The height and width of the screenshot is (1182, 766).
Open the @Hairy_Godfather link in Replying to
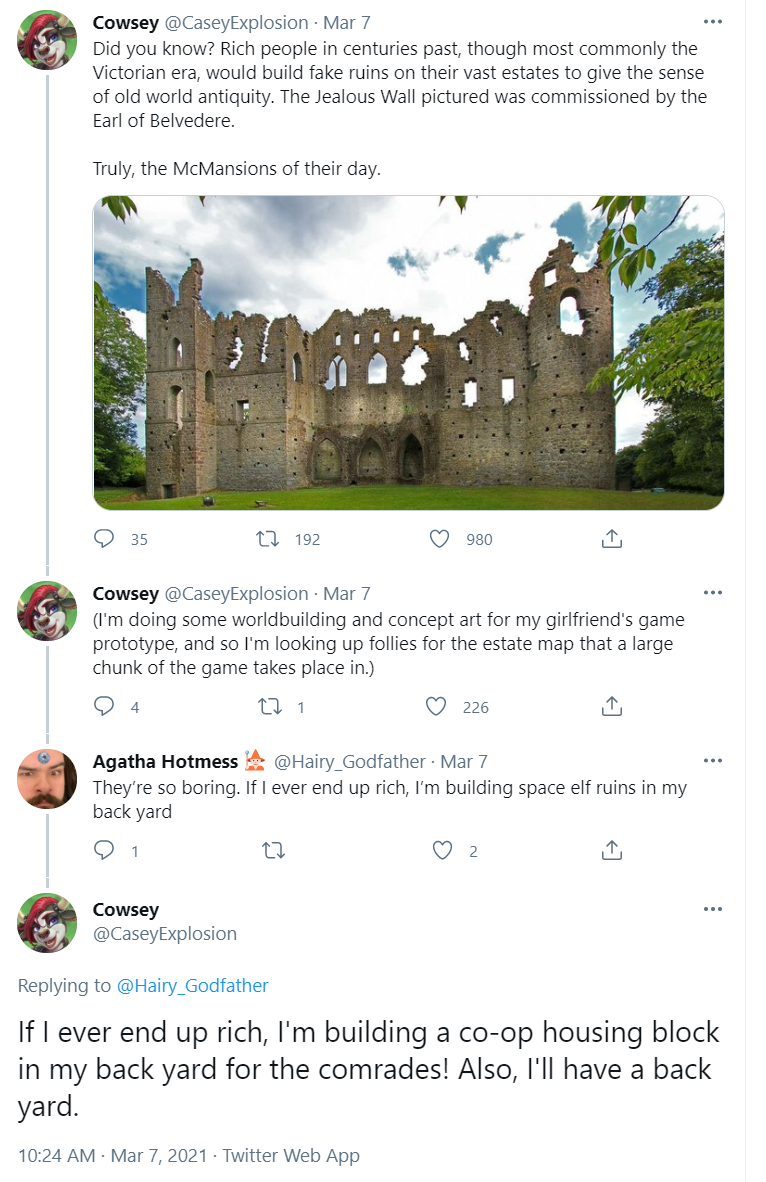click(192, 985)
